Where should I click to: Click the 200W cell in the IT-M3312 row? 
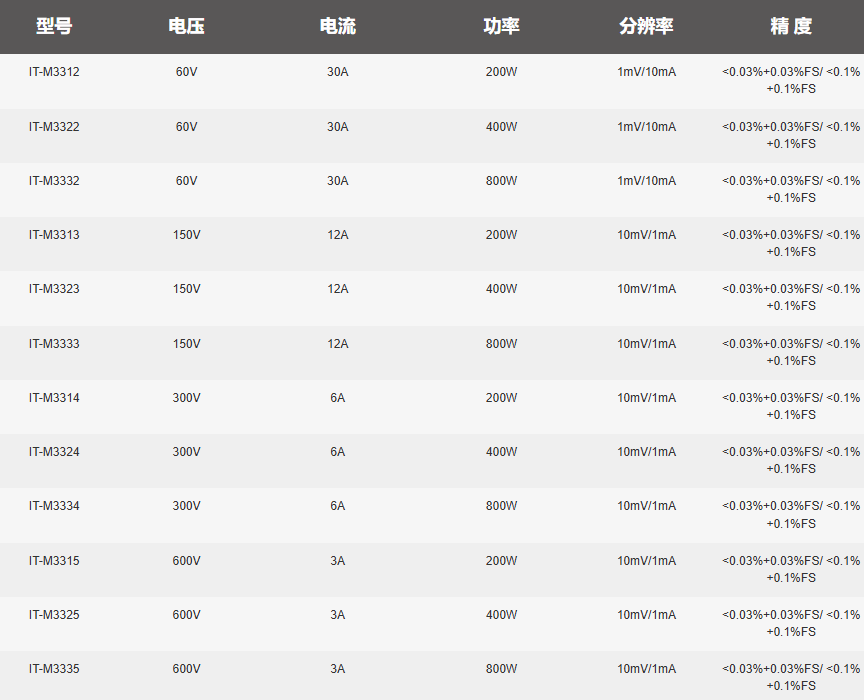(501, 72)
